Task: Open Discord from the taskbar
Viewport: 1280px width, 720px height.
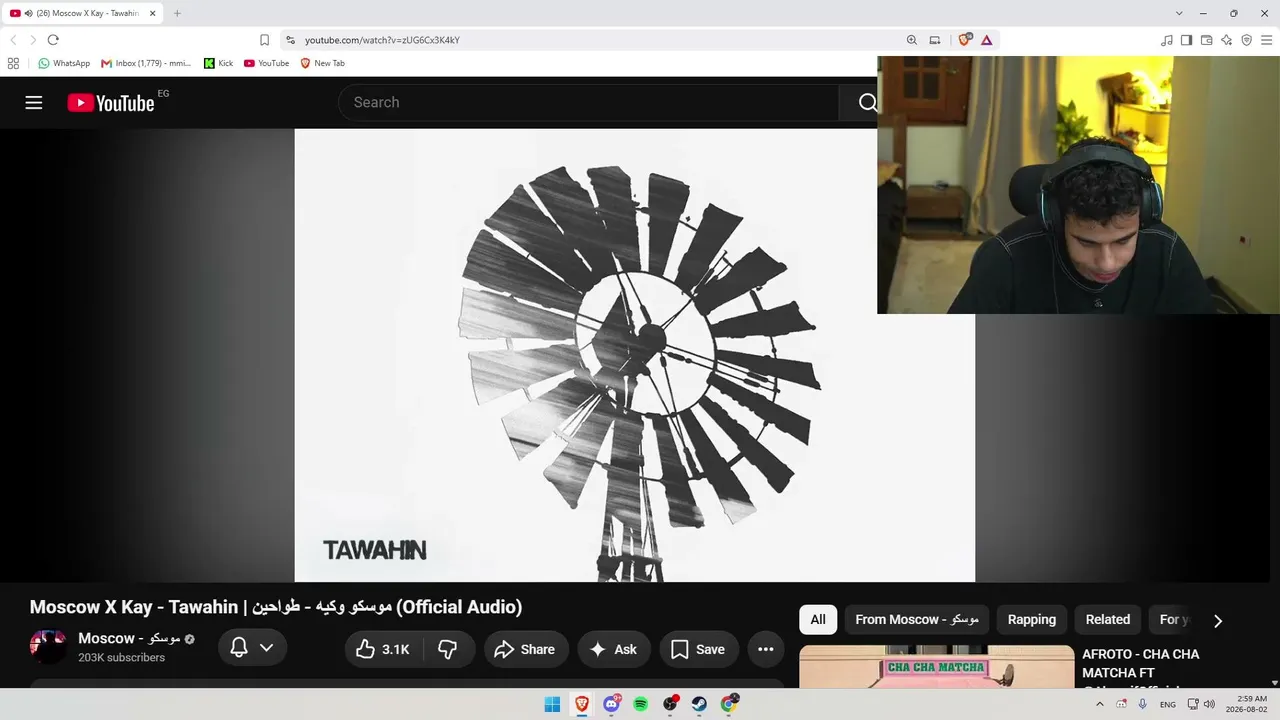Action: coord(611,704)
